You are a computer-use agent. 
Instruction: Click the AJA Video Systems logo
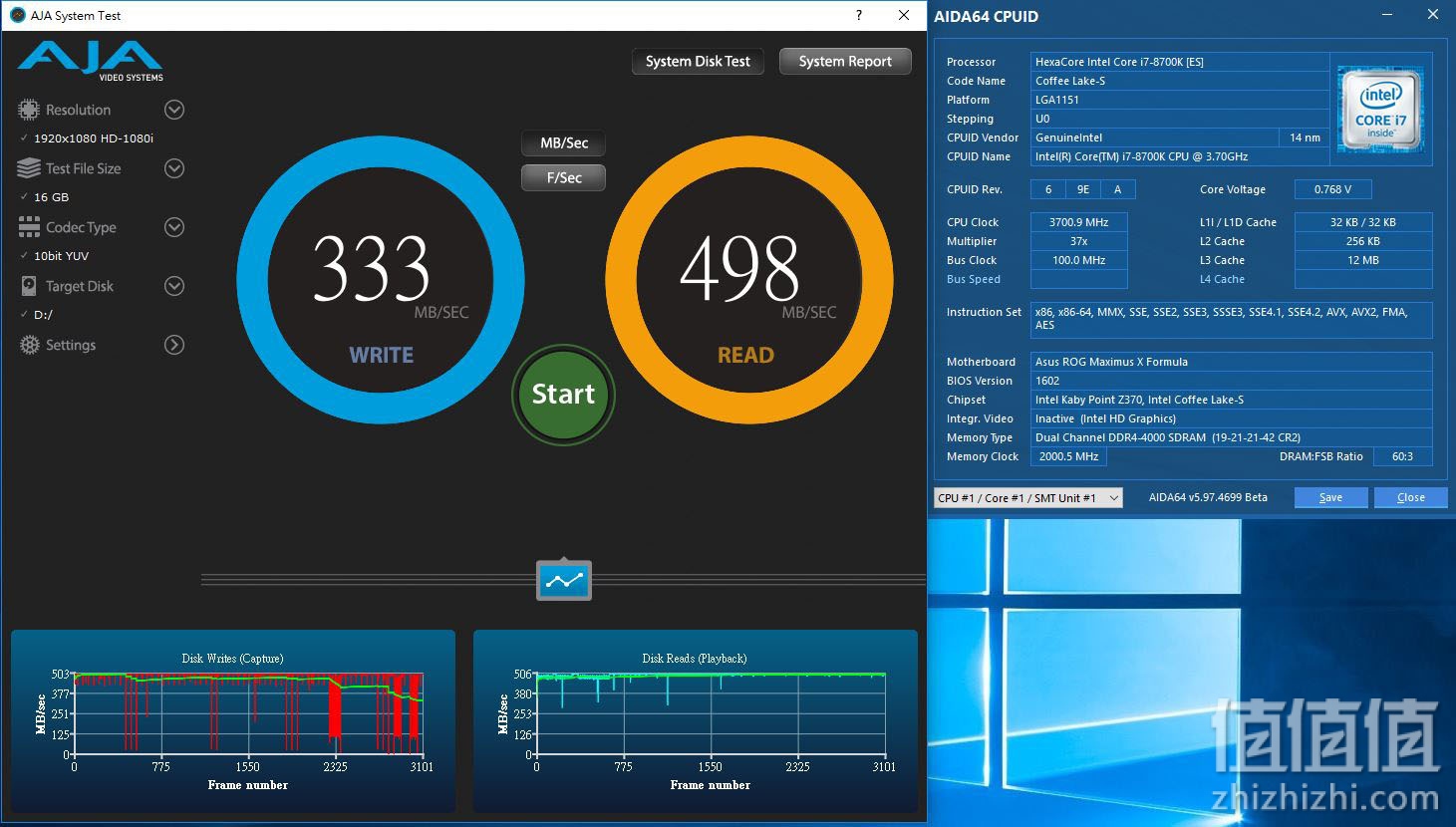[x=90, y=61]
